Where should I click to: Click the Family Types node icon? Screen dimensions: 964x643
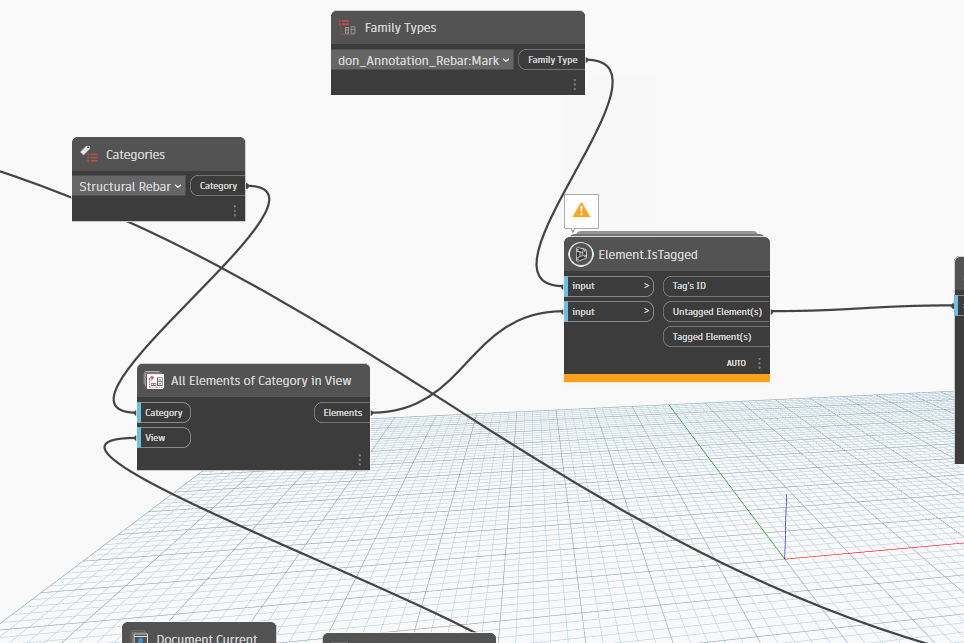(x=347, y=28)
